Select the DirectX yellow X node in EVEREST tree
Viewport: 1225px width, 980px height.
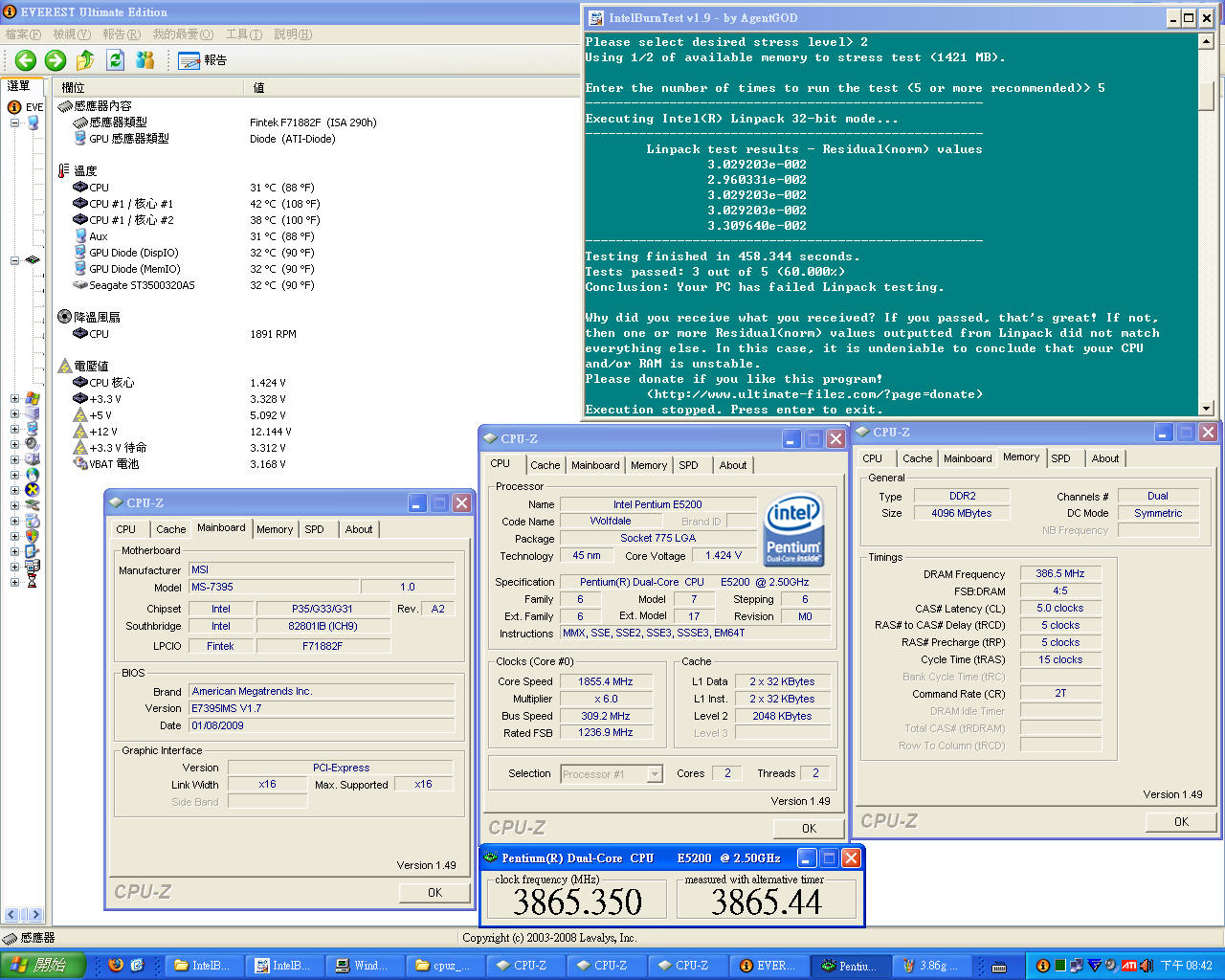33,490
